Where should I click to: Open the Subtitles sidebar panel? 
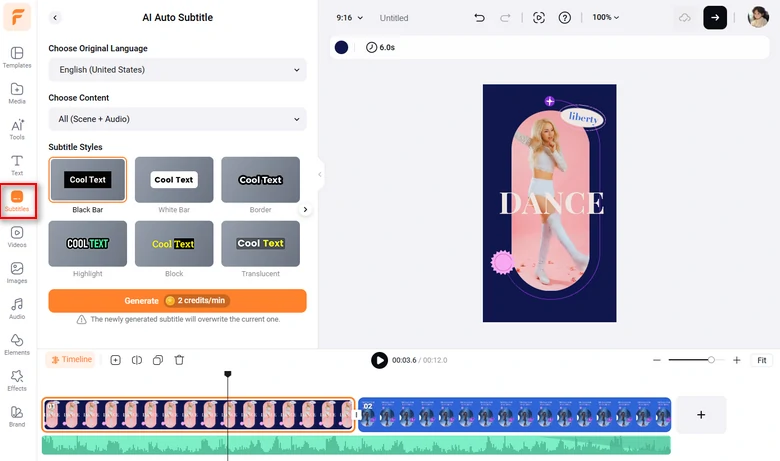[17, 201]
